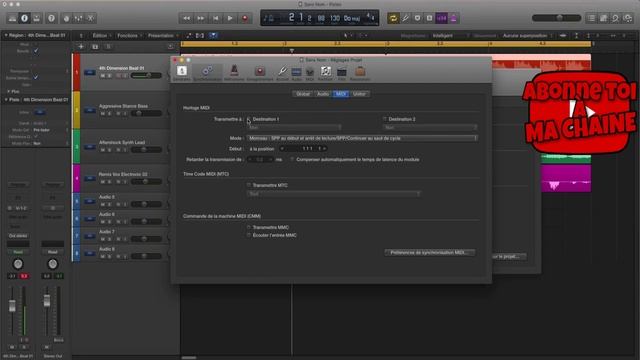Select the Synchronisation settings icon

pyautogui.click(x=207, y=72)
